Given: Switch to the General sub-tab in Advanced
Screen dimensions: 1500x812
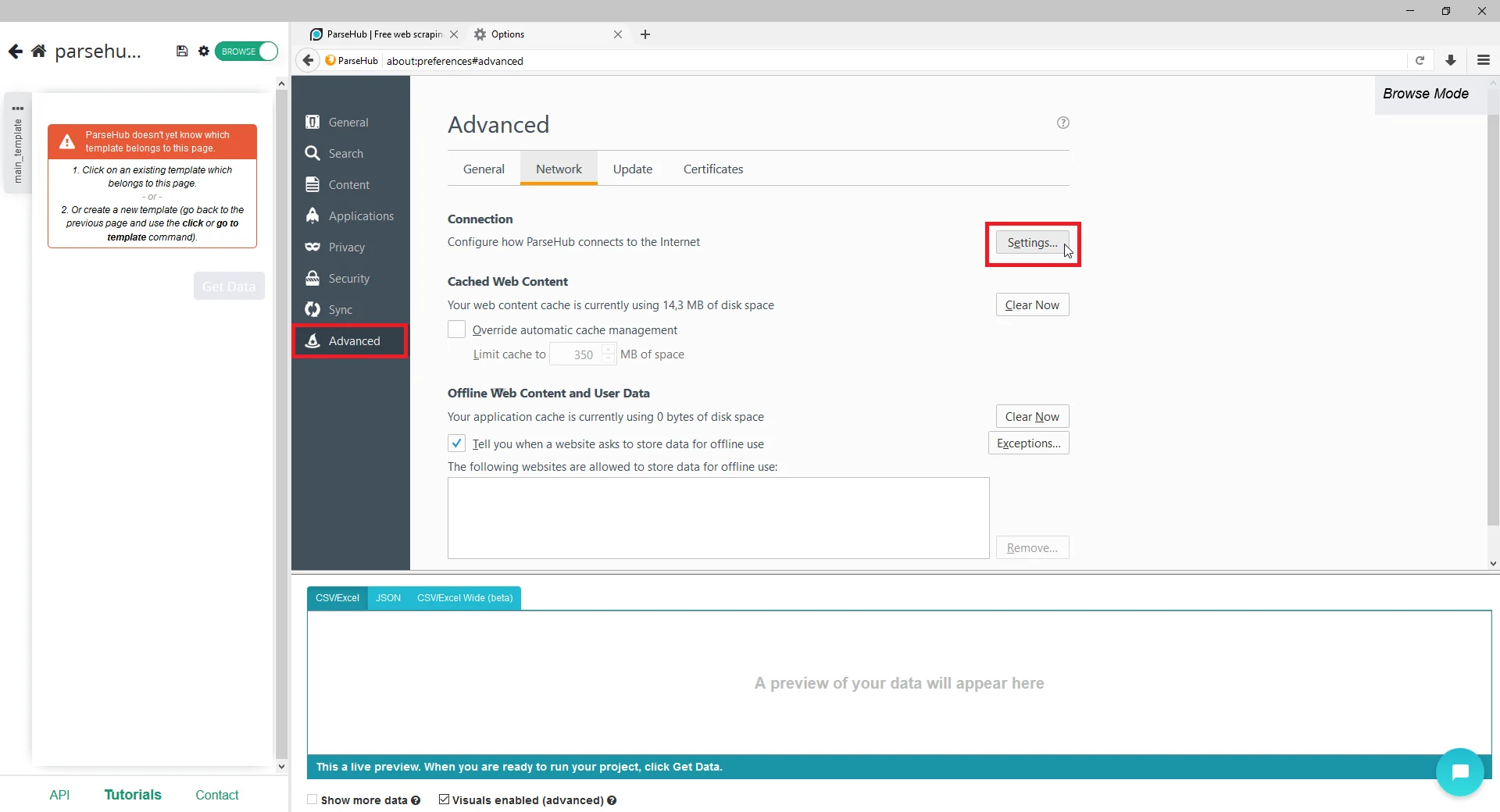Looking at the screenshot, I should (484, 169).
